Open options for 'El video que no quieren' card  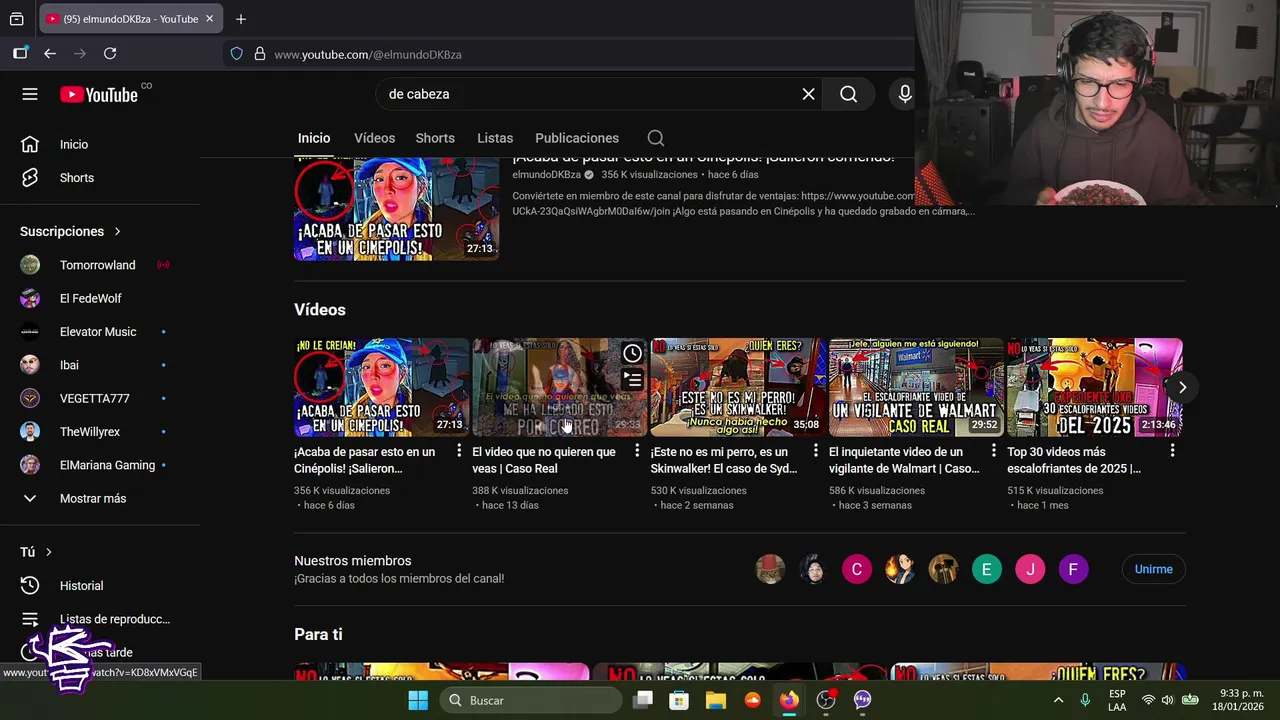pos(637,452)
